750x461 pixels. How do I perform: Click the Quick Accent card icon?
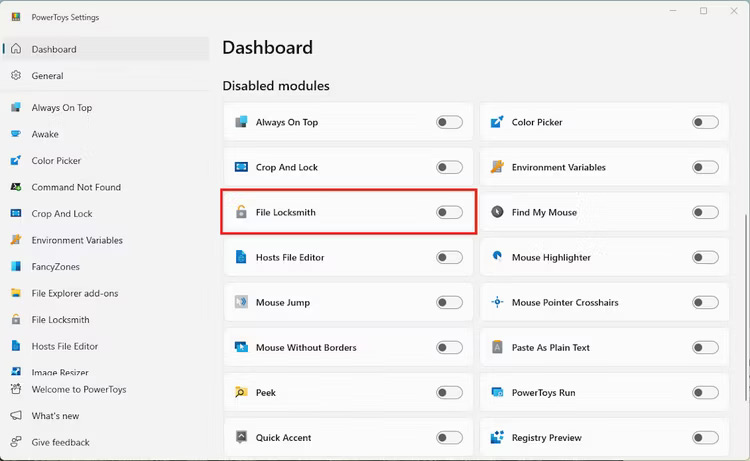tap(241, 437)
